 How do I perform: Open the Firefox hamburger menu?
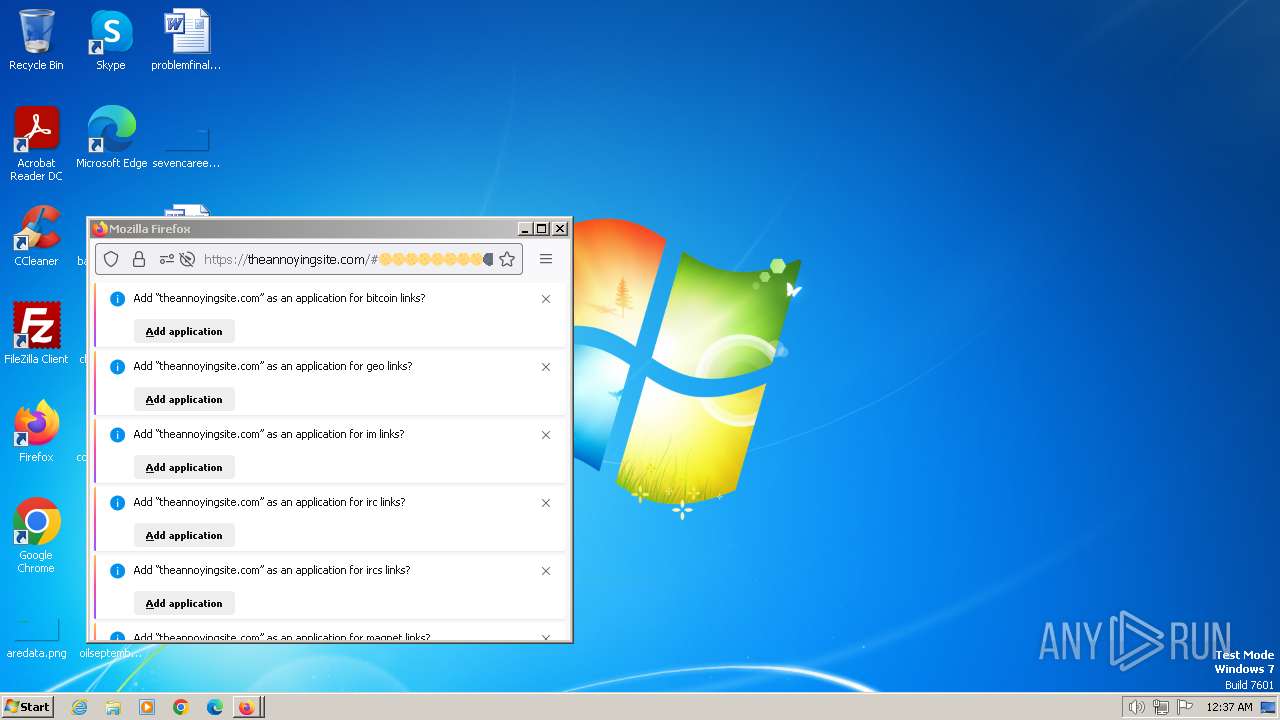pos(546,259)
